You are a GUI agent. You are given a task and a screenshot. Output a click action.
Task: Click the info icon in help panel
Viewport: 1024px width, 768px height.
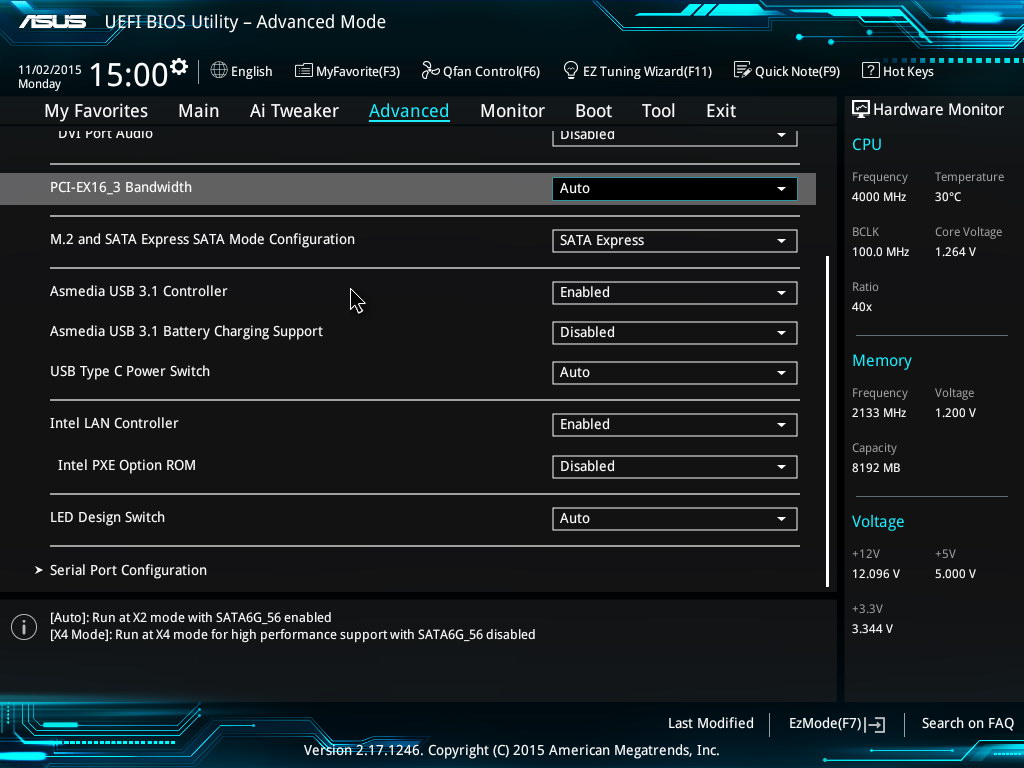pos(23,627)
